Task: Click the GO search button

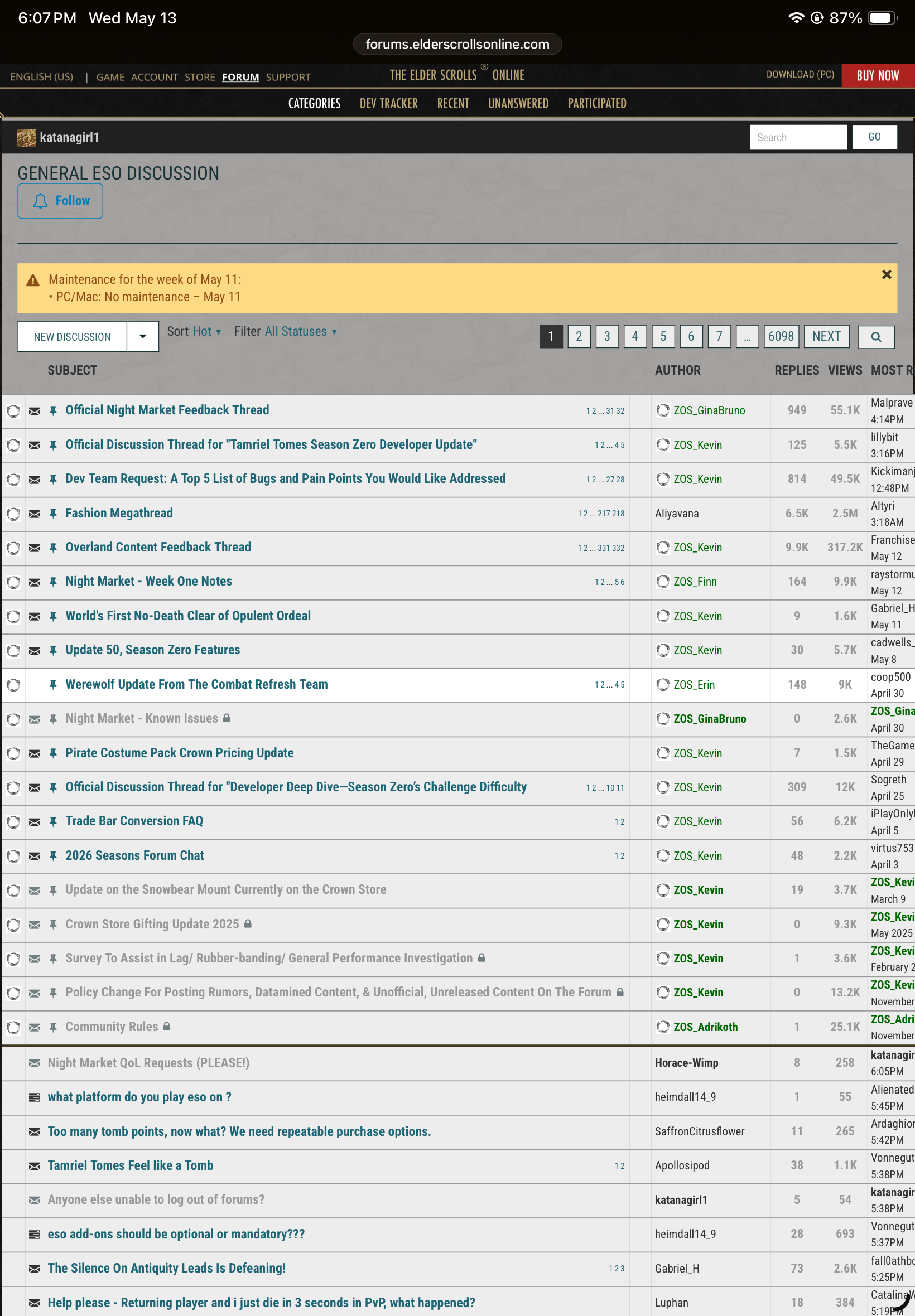Action: [x=874, y=137]
